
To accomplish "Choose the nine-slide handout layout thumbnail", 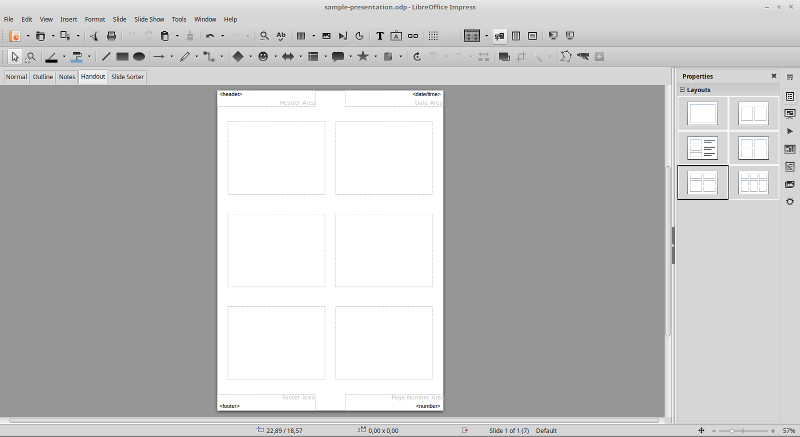I will pos(753,182).
